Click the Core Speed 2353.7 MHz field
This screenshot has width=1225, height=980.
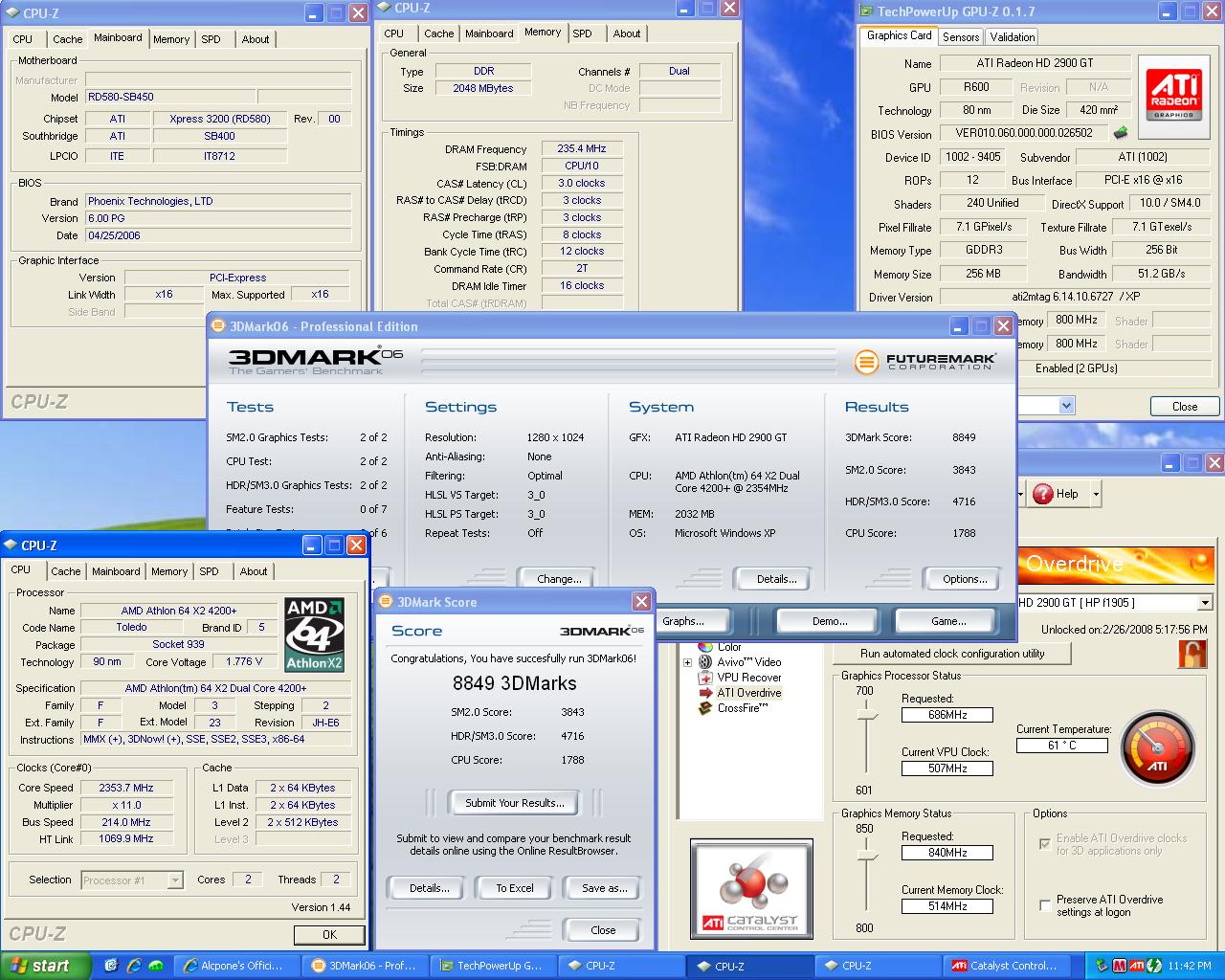point(126,788)
